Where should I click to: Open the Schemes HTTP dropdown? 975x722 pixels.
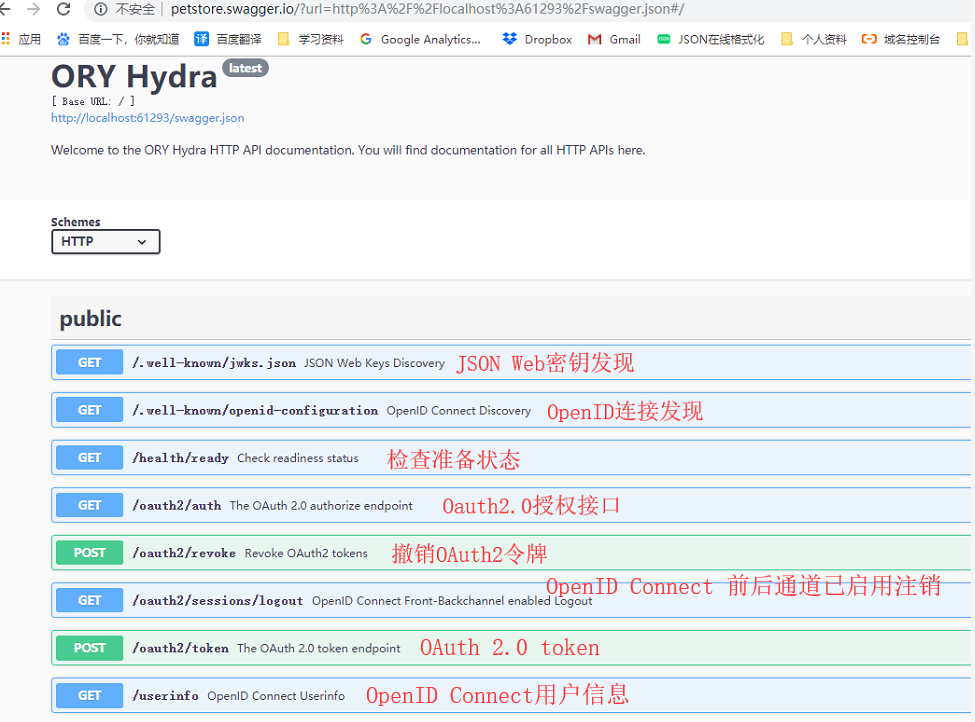pos(106,242)
